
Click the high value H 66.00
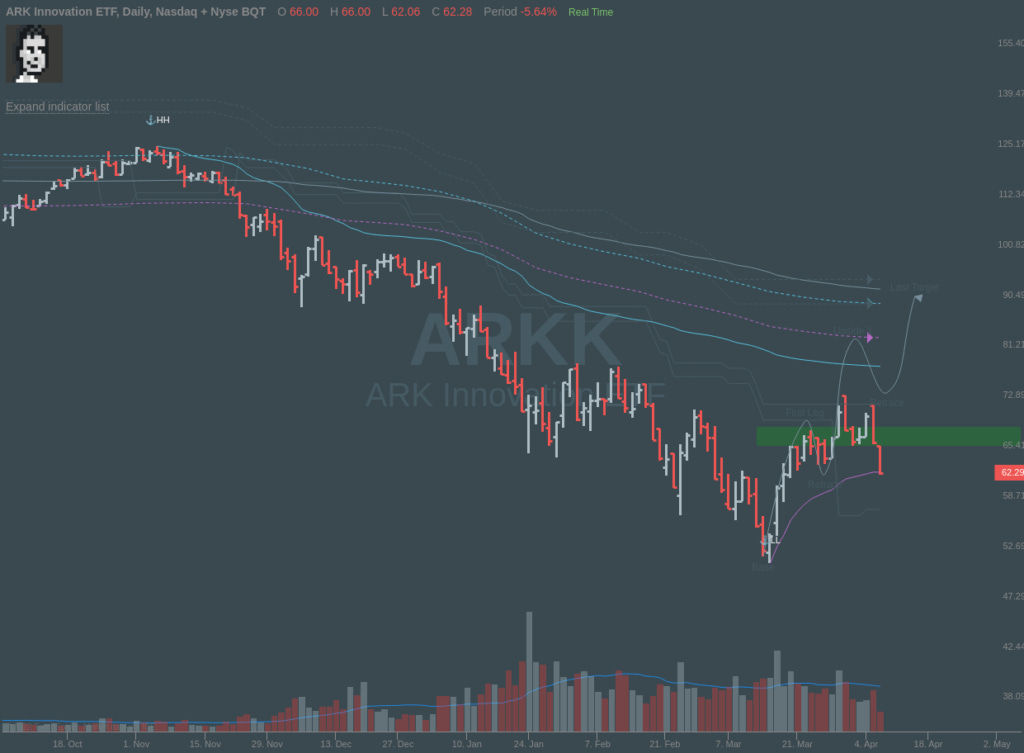(350, 12)
